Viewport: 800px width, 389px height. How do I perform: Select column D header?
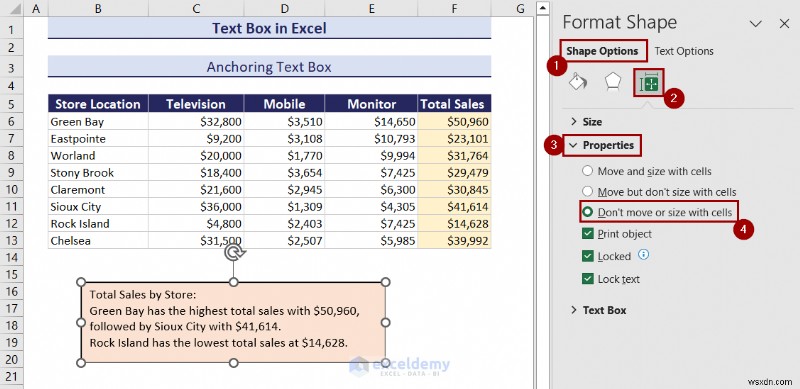click(x=284, y=8)
